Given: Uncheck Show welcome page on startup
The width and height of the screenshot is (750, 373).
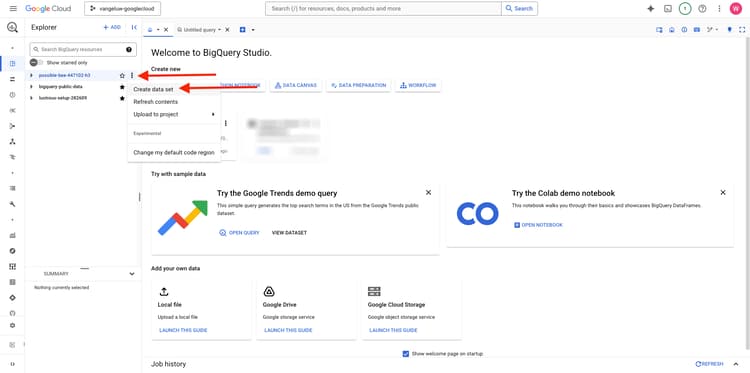Looking at the screenshot, I should click(406, 354).
